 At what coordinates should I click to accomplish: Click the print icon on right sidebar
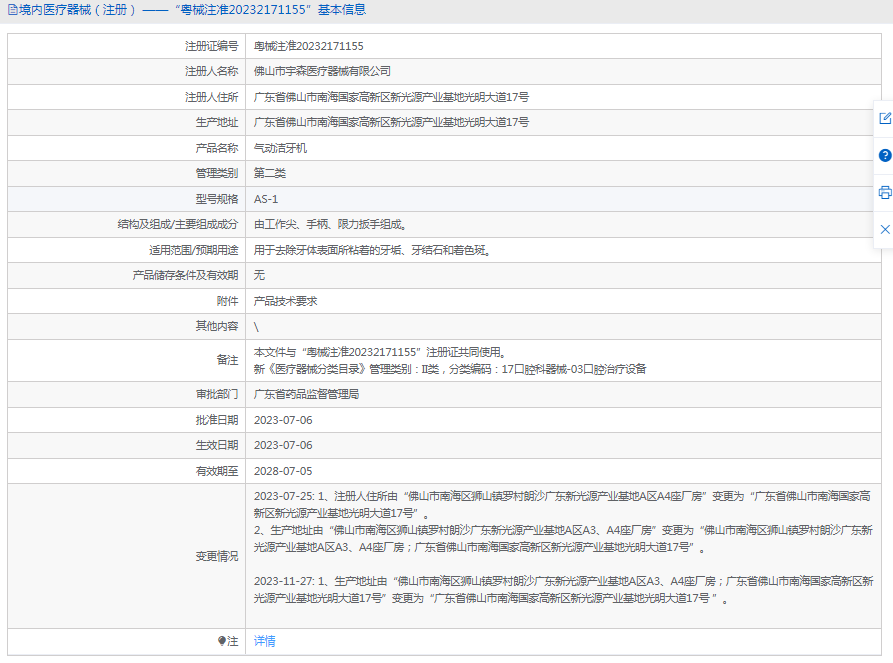(884, 193)
